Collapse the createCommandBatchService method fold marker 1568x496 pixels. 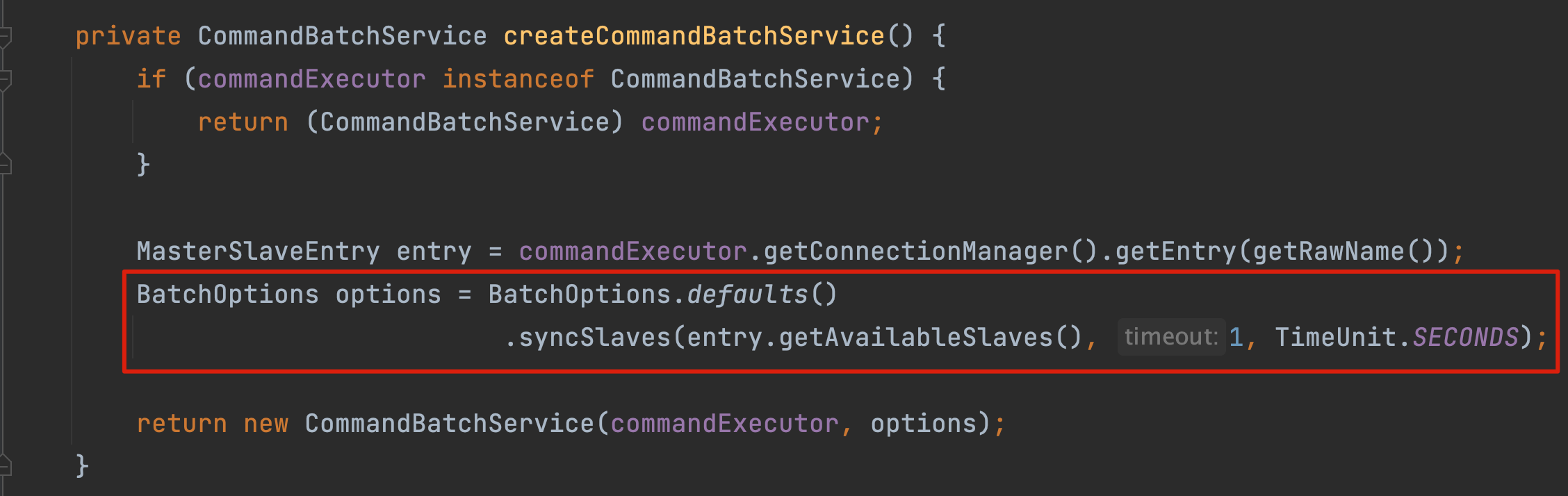5,37
